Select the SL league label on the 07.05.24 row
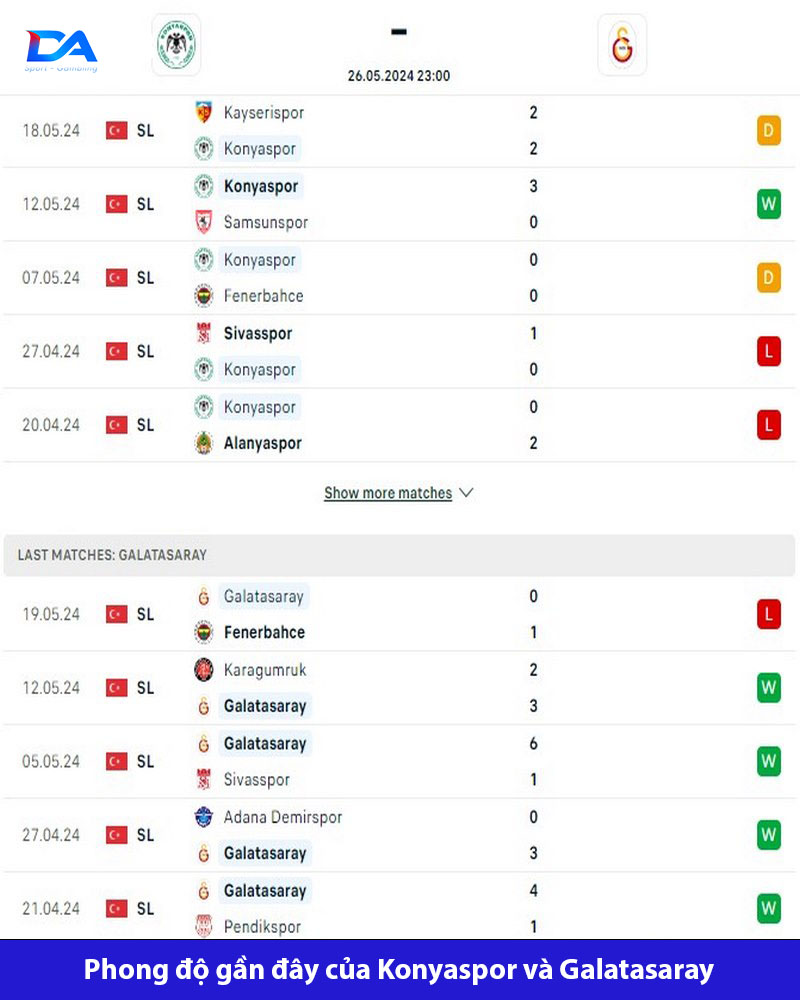This screenshot has height=1000, width=800. [146, 278]
